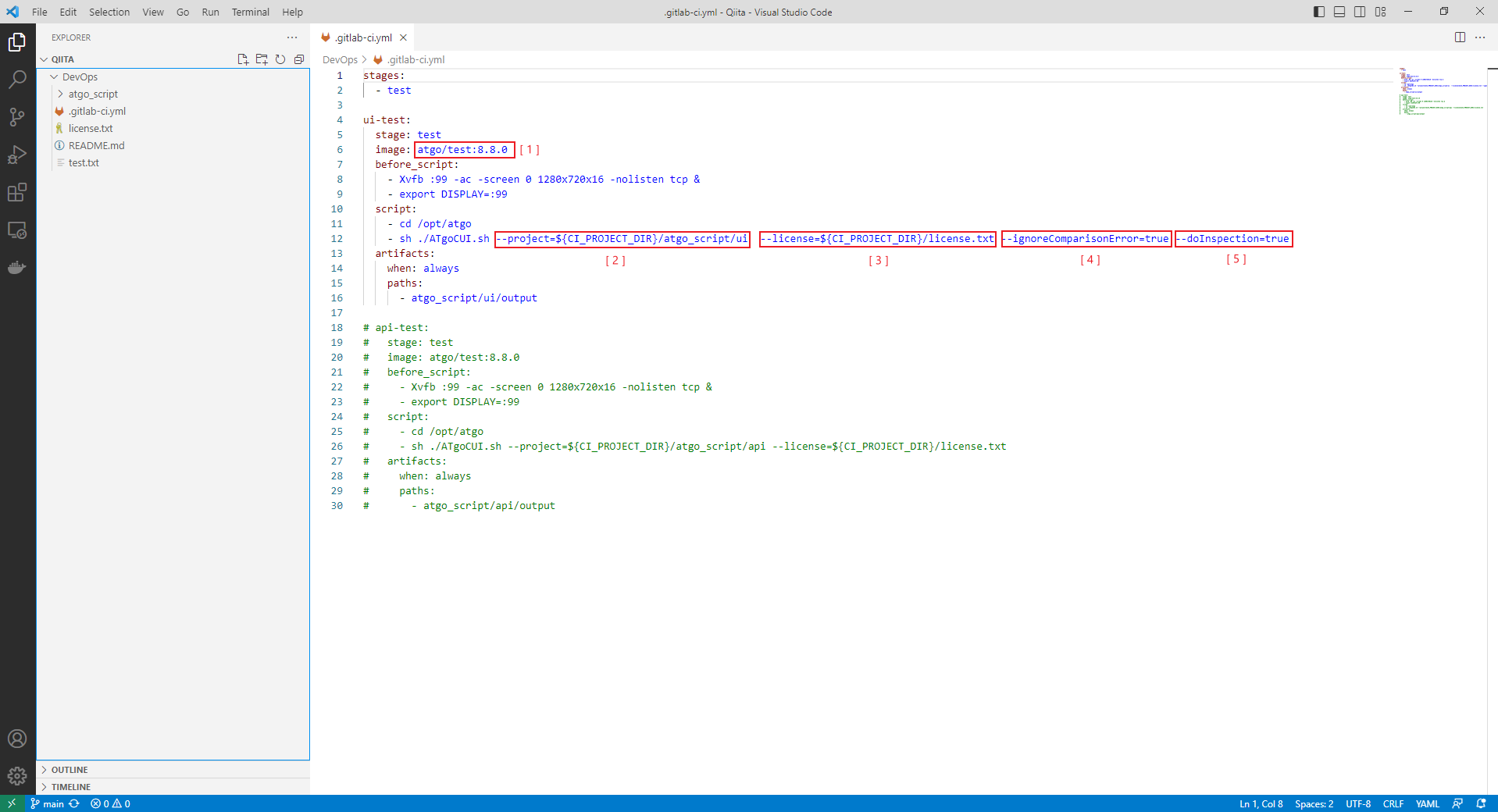Open README.md in the file tree
Screen dimensions: 1498x812
click(x=97, y=145)
